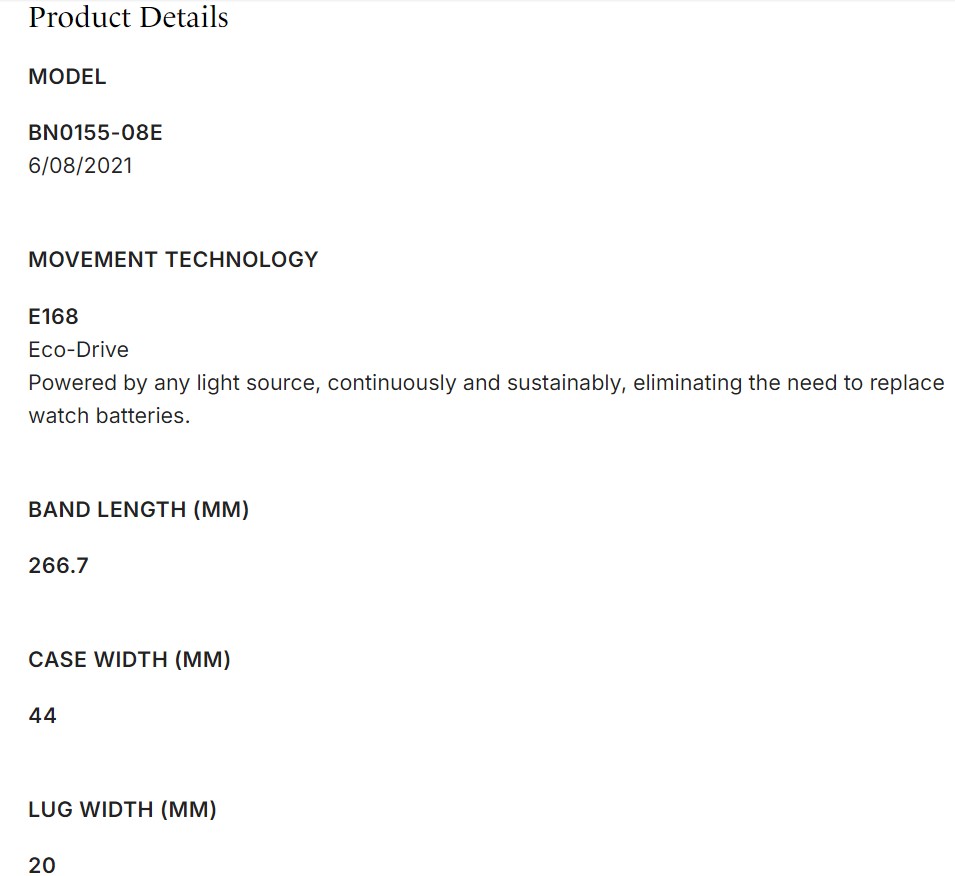
Task: Click the CASE WIDTH (MM) label
Action: [x=129, y=660]
